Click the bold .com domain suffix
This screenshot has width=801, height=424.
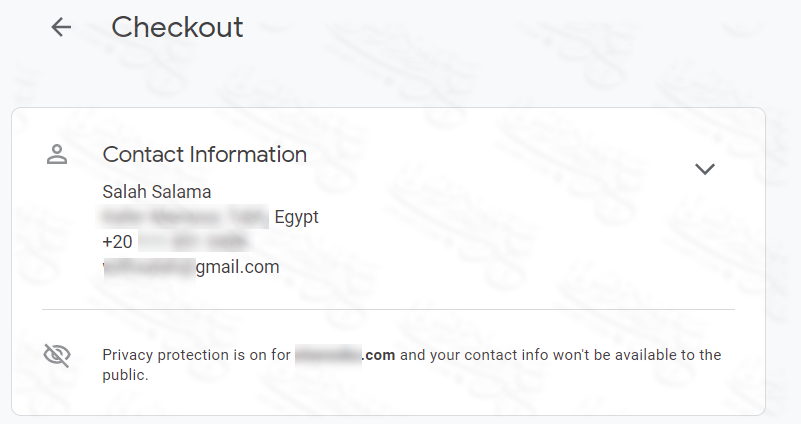(378, 355)
